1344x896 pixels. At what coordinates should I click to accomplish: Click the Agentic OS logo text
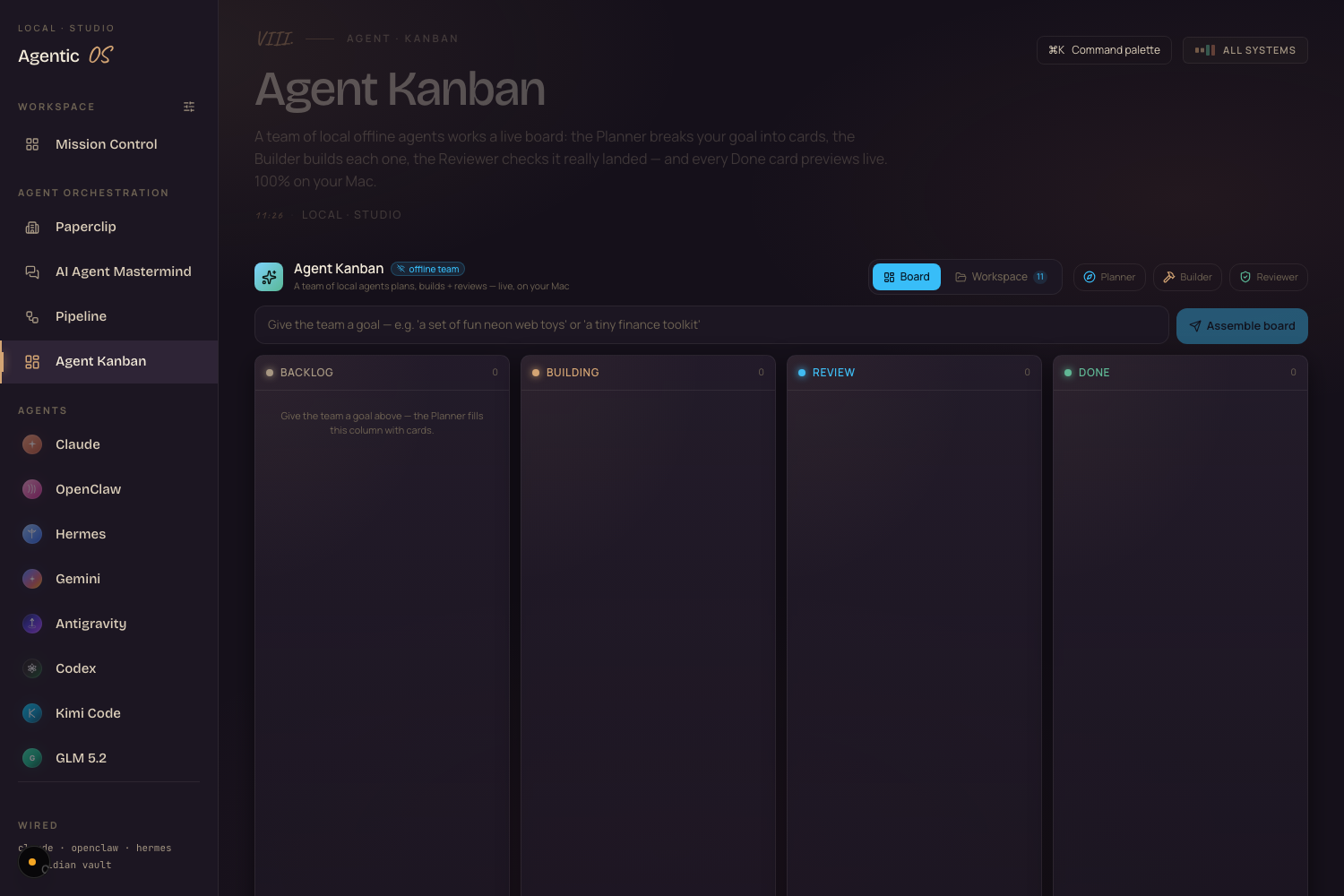[x=65, y=56]
